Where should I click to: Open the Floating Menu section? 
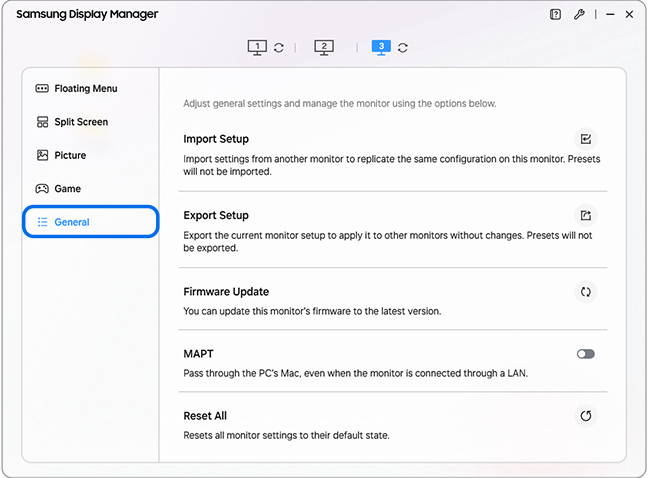point(85,89)
